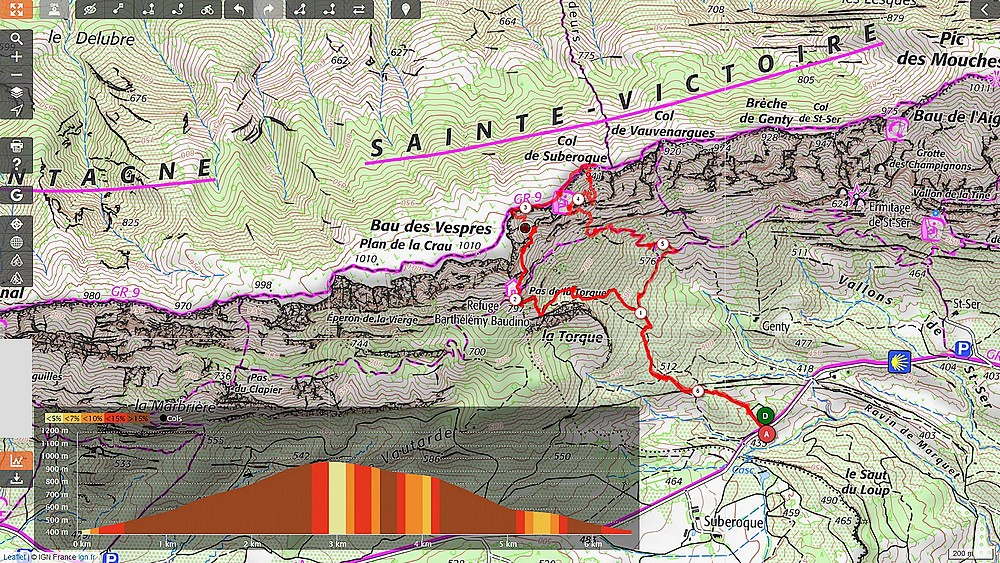1000x563 pixels.
Task: Open the ign.fr link
Action: pos(86,557)
